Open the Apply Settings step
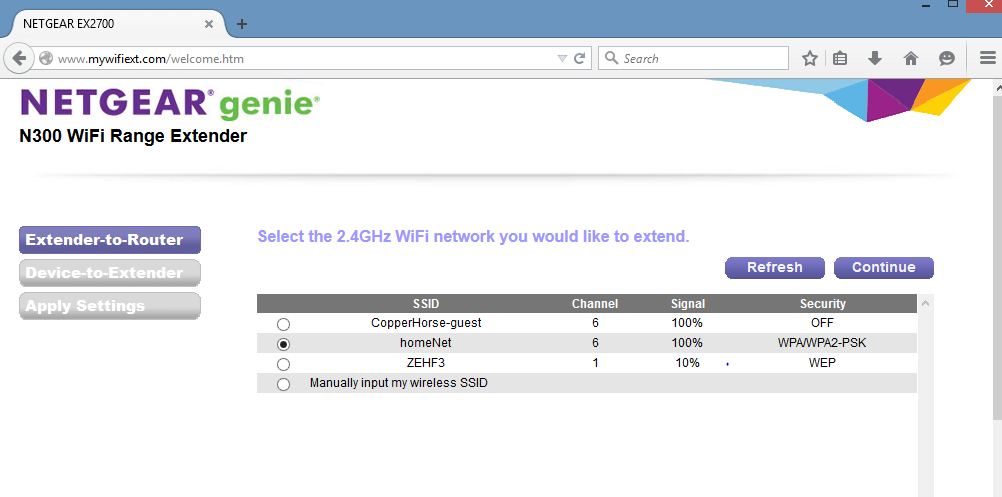Viewport: 1002px width, 497px height. click(x=110, y=306)
